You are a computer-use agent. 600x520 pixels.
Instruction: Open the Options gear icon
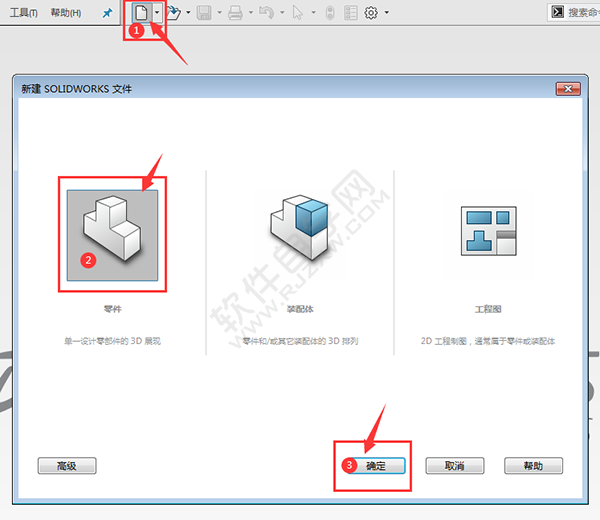pos(370,13)
